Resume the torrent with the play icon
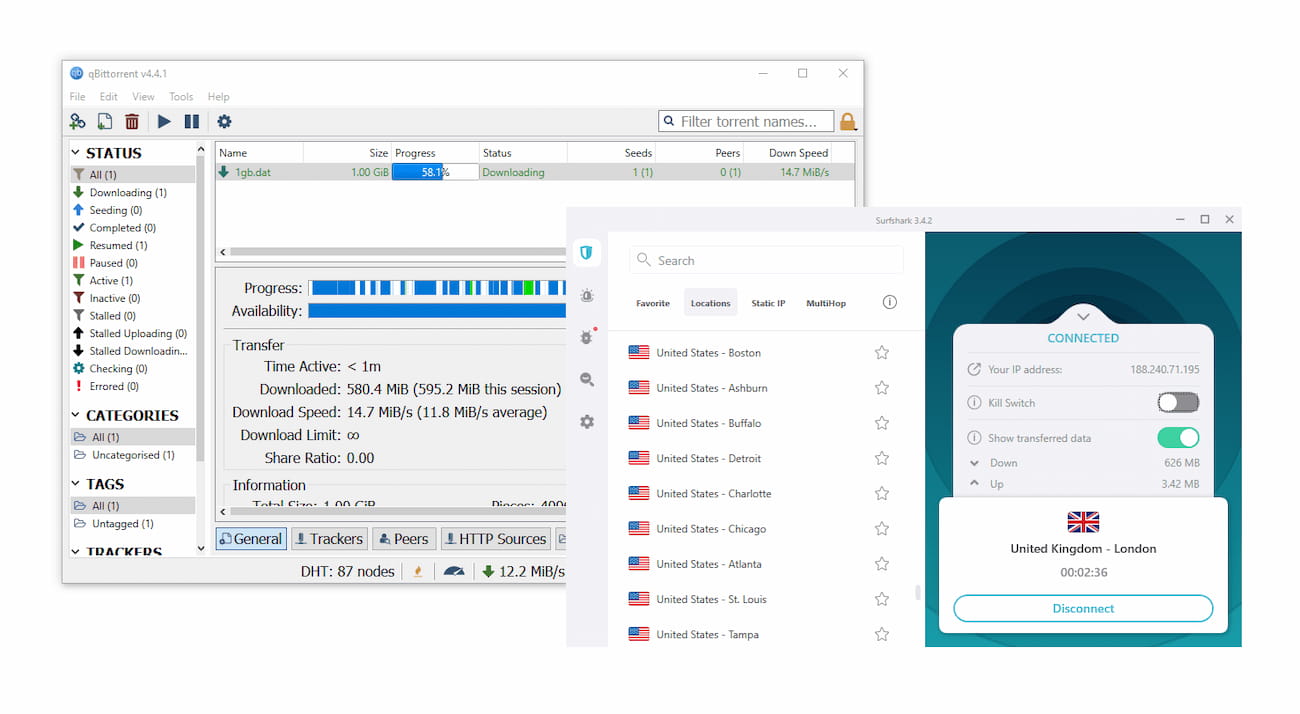The height and width of the screenshot is (714, 1300). 163,121
